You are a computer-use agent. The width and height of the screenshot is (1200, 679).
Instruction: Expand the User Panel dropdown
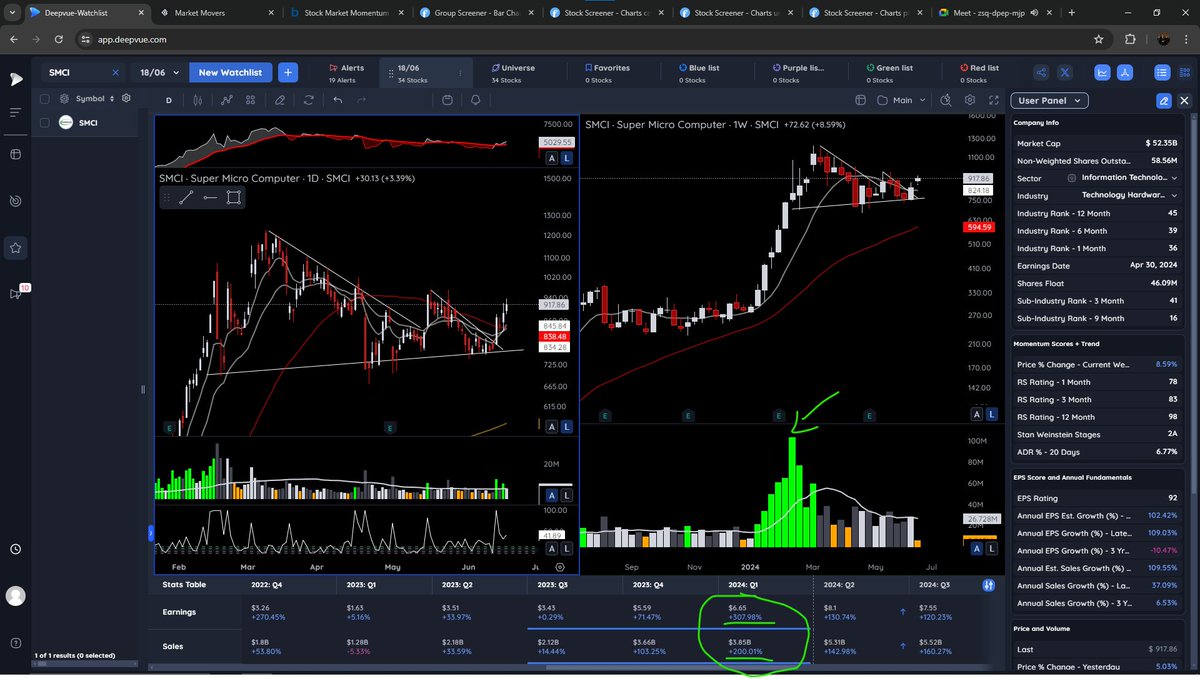point(1050,101)
